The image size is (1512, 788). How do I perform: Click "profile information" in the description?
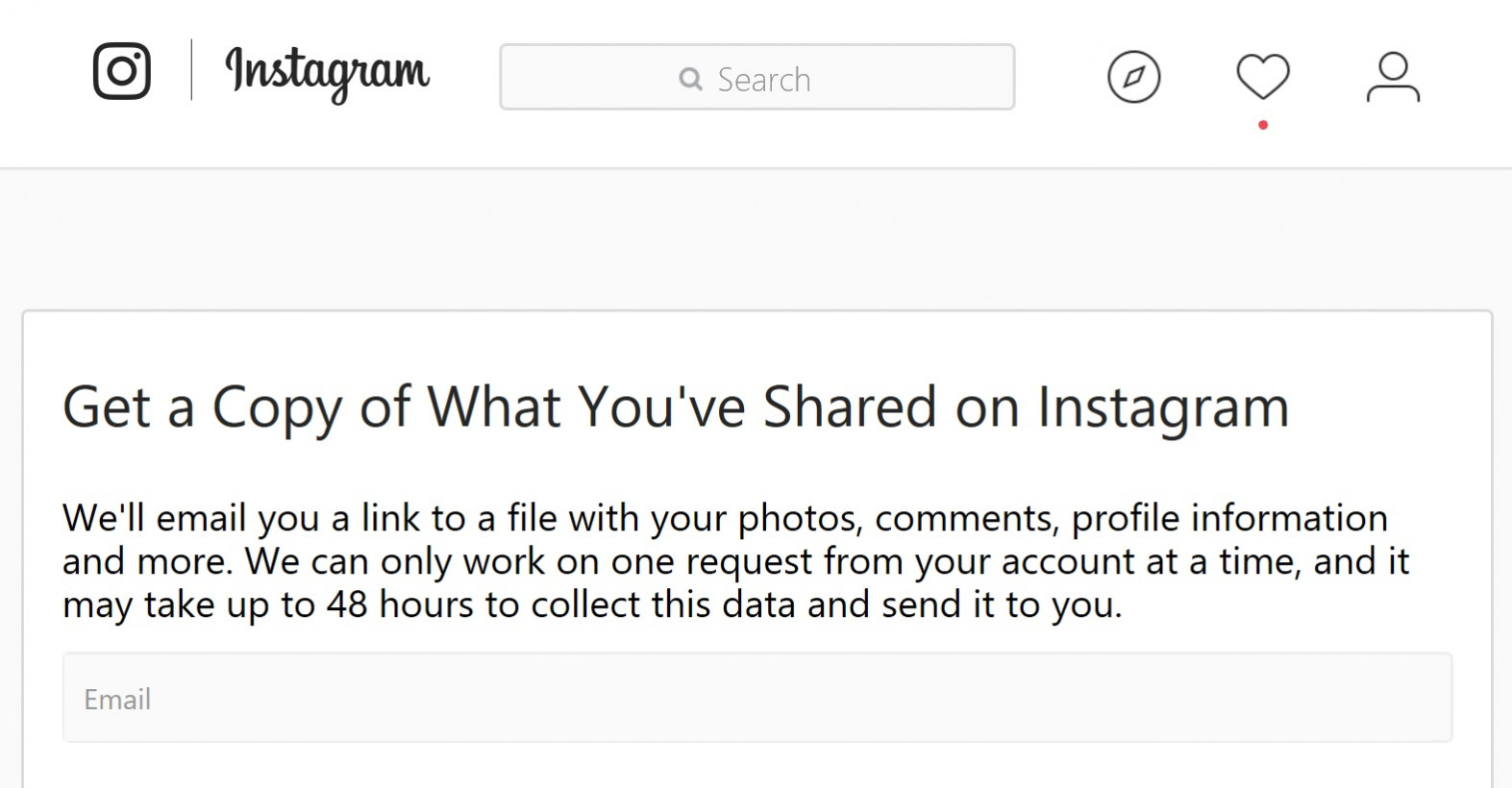pos(1229,518)
